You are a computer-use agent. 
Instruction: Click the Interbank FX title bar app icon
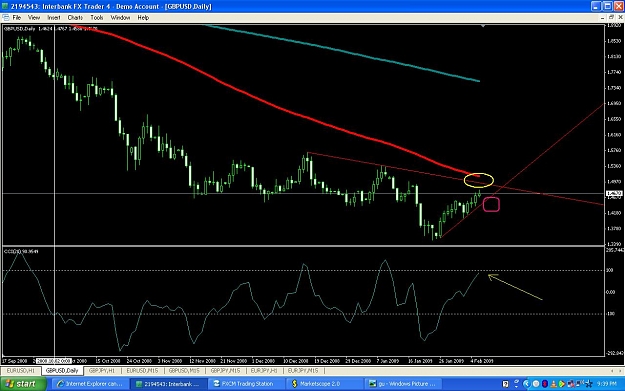[5, 6]
